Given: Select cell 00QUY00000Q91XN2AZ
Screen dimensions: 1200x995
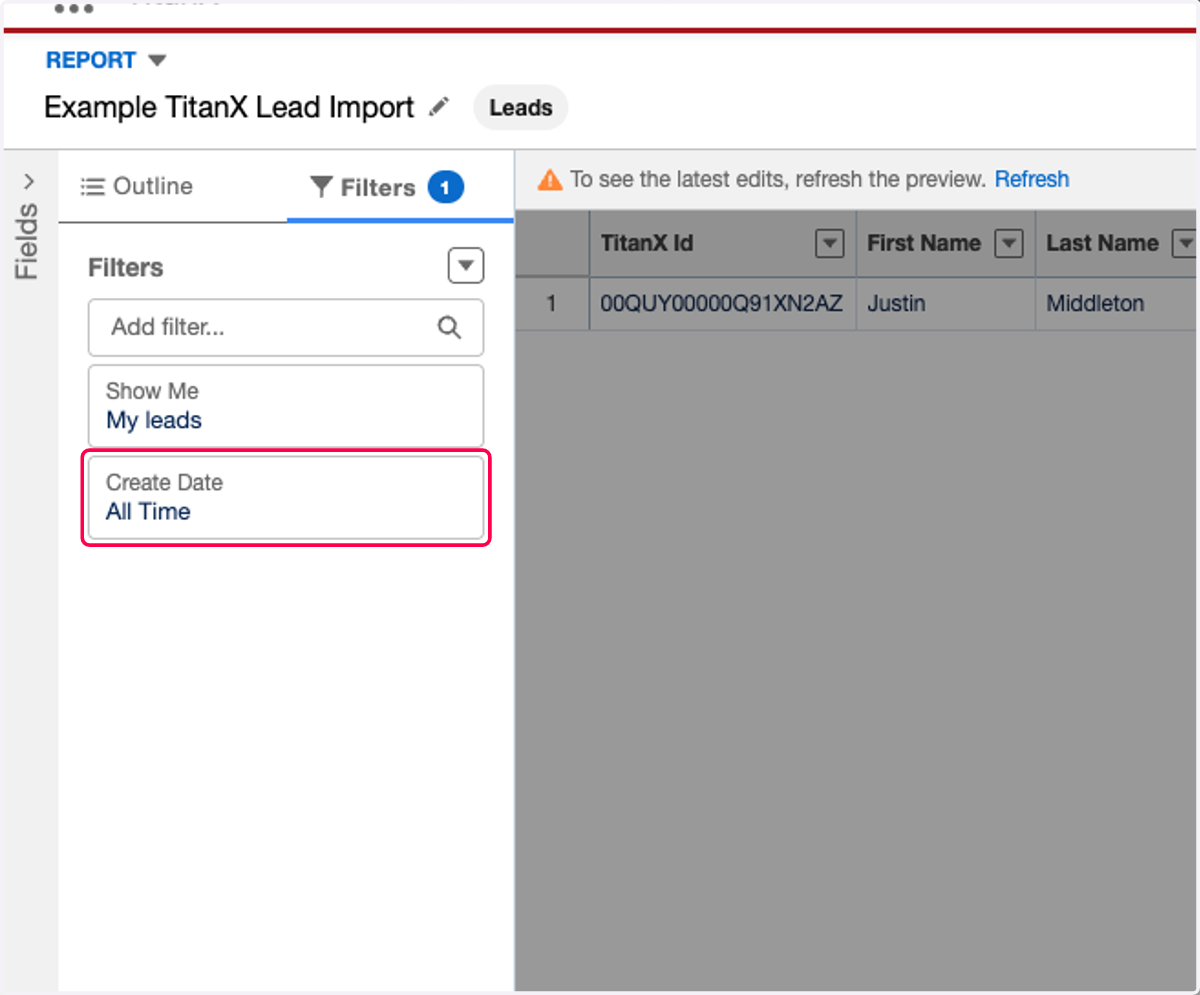Looking at the screenshot, I should (723, 303).
